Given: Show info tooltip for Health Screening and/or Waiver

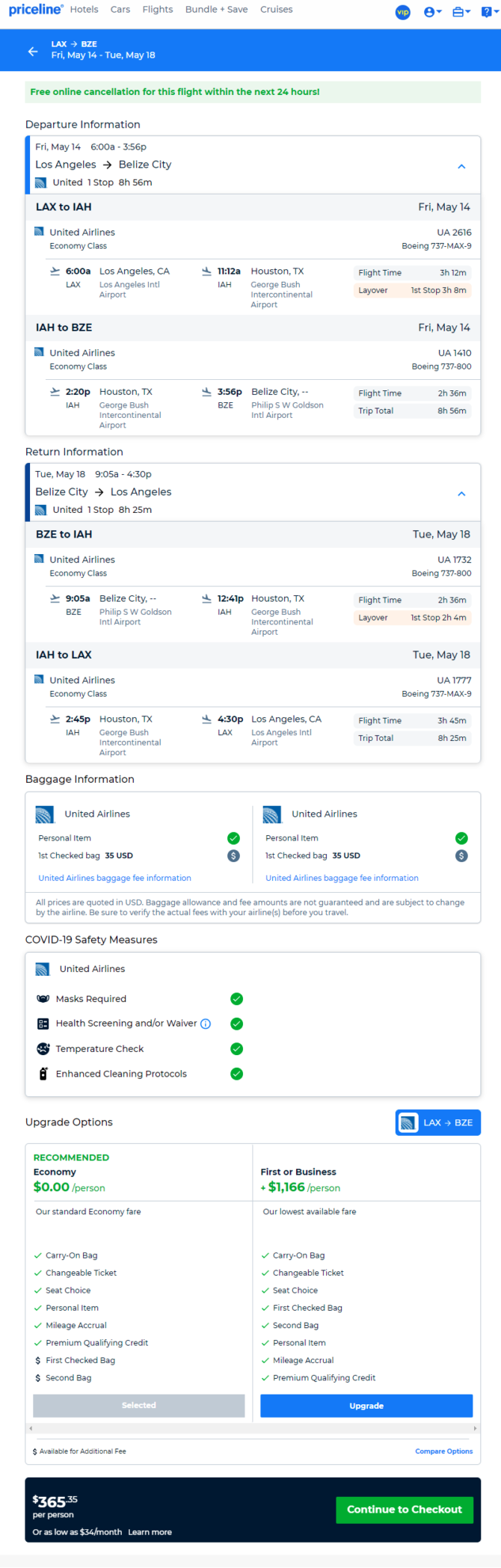Looking at the screenshot, I should click(x=206, y=1024).
